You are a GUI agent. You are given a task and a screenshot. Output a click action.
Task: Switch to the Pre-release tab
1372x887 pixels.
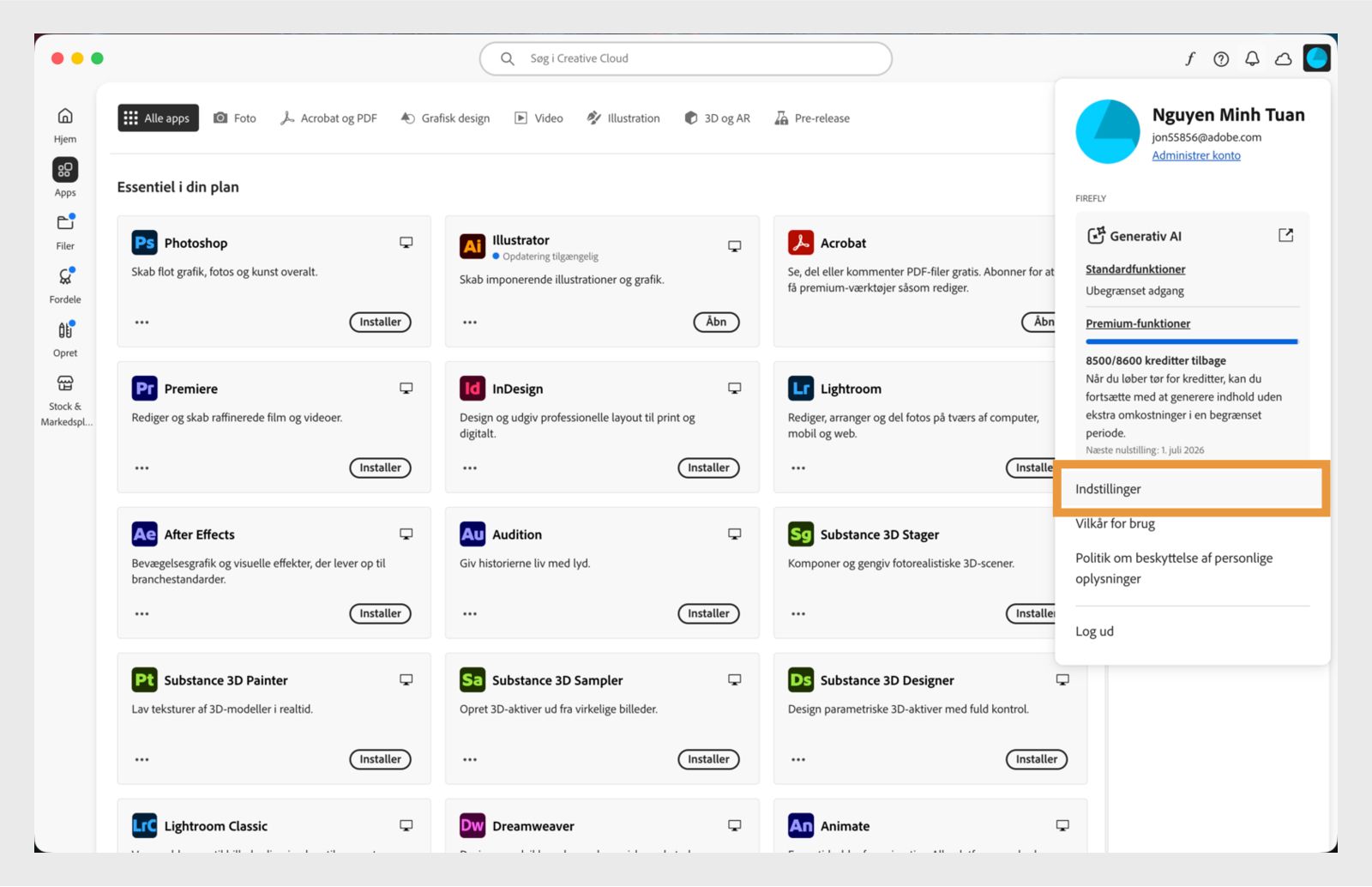[812, 118]
